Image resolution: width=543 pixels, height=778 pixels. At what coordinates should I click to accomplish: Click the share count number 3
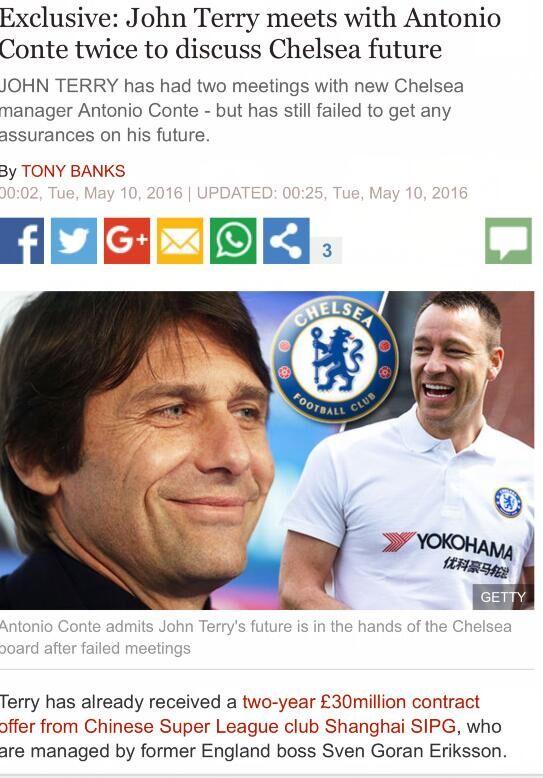[x=327, y=250]
